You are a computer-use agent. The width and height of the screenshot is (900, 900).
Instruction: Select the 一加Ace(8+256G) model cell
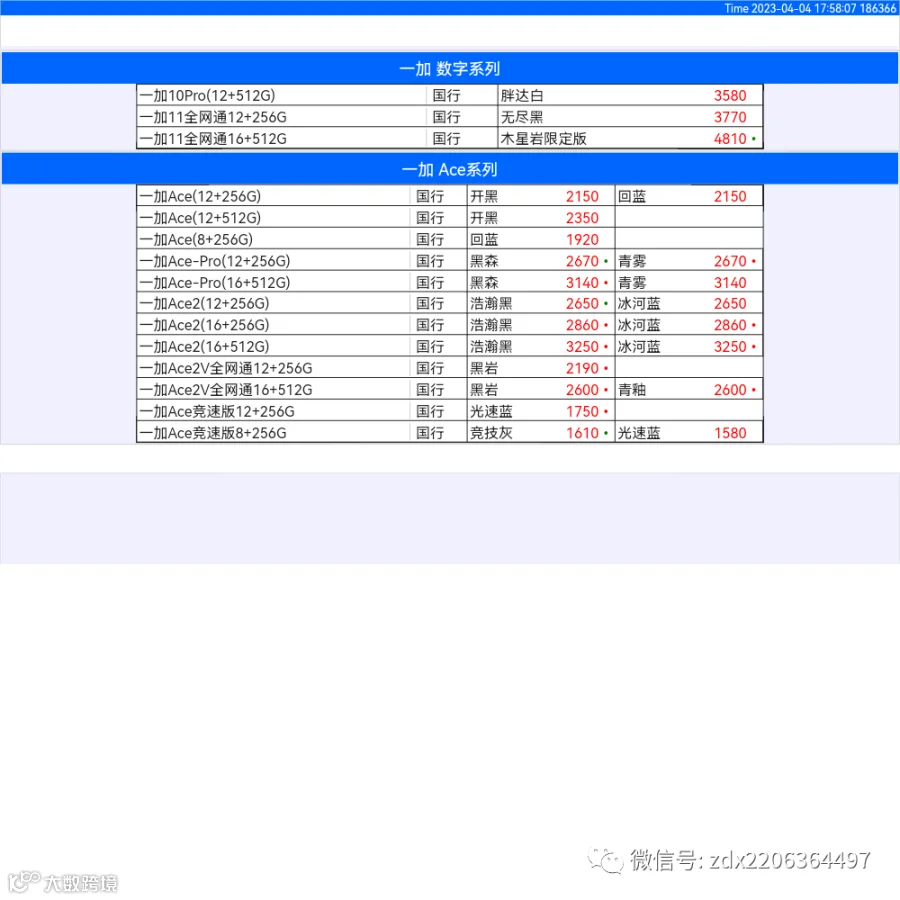pyautogui.click(x=273, y=239)
